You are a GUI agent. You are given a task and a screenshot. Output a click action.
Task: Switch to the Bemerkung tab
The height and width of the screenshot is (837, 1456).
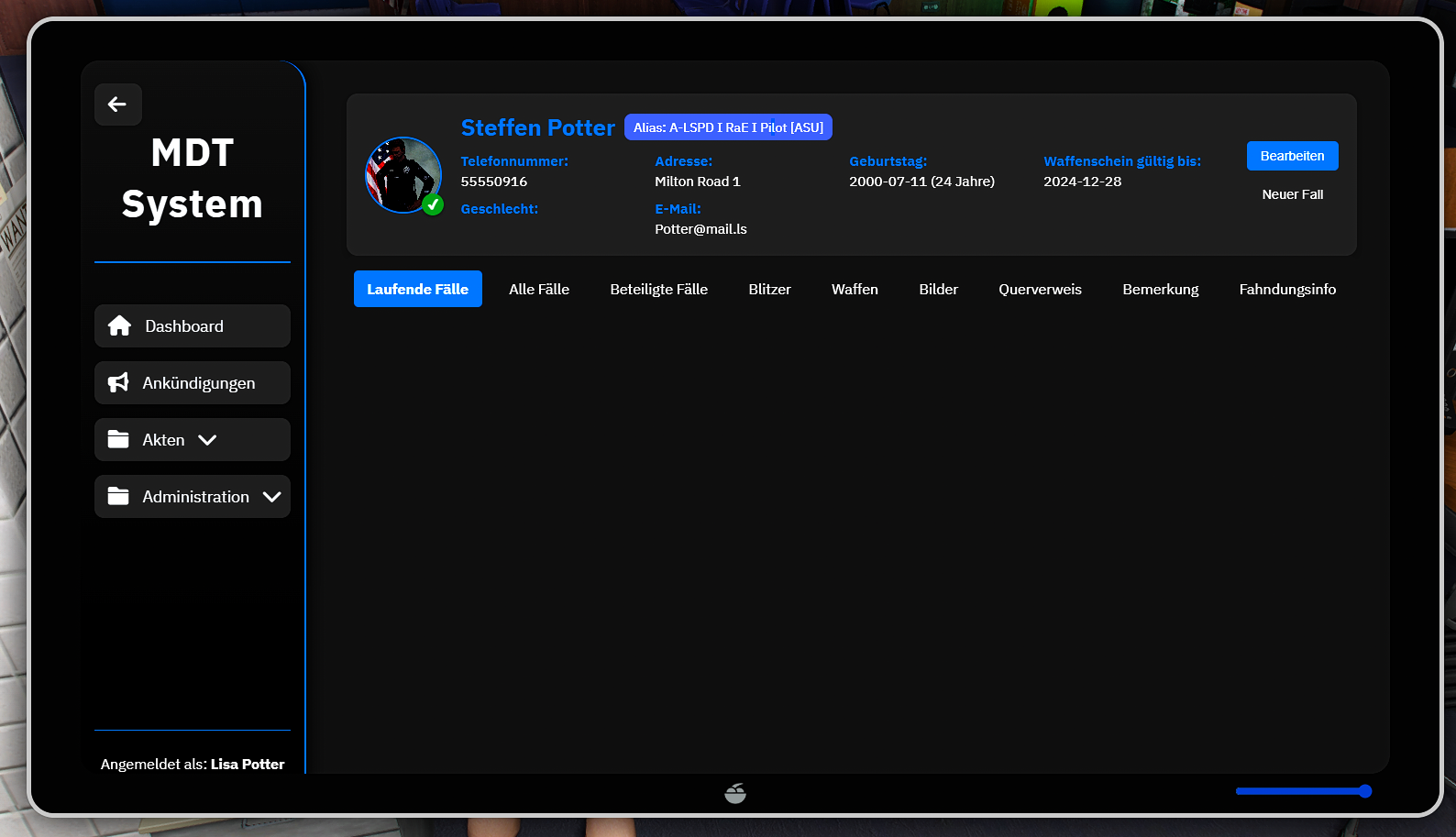click(1161, 289)
